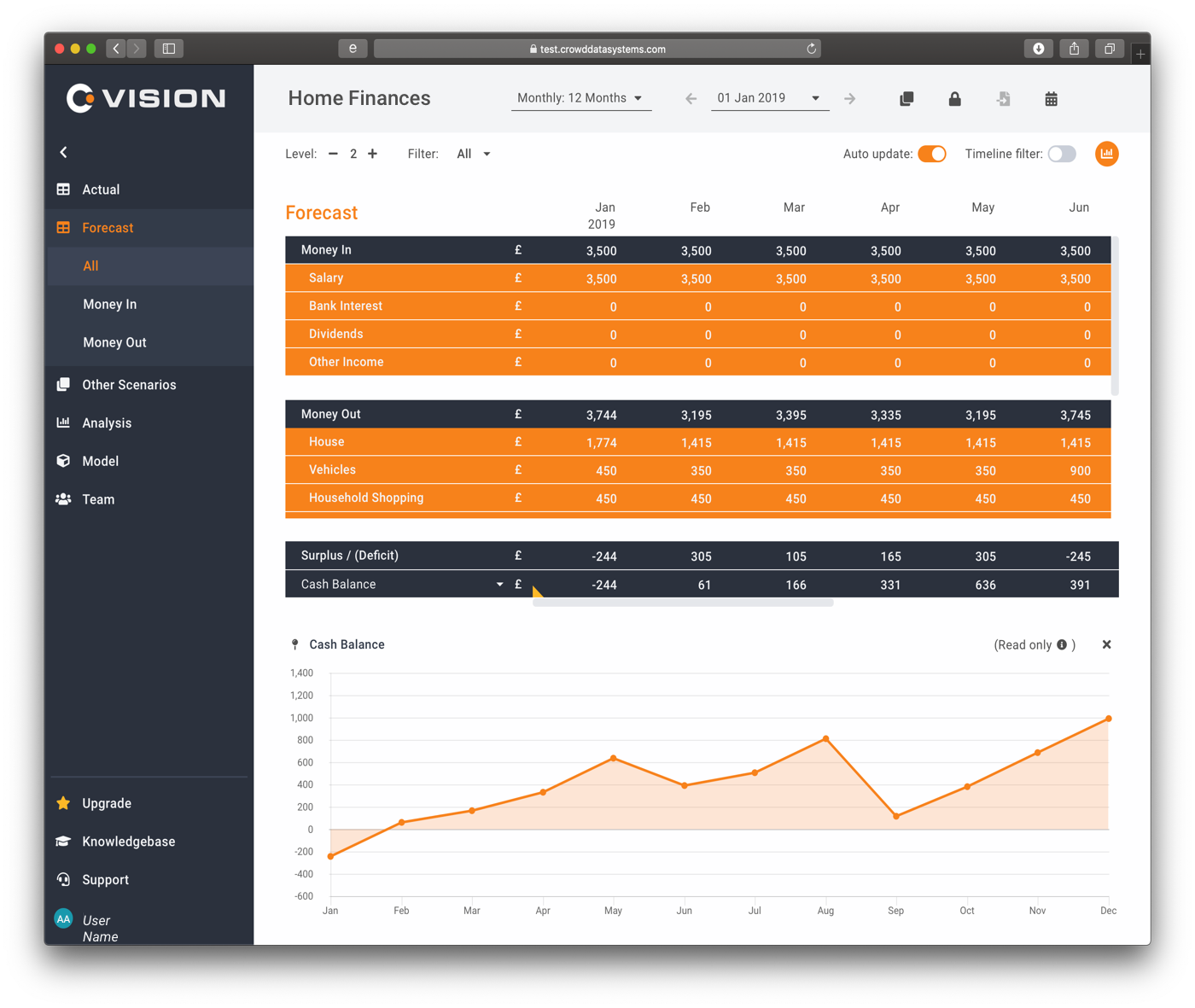This screenshot has width=1195, height=1008.
Task: Click the orange chart icon near Timeline filter
Action: pyautogui.click(x=1106, y=154)
